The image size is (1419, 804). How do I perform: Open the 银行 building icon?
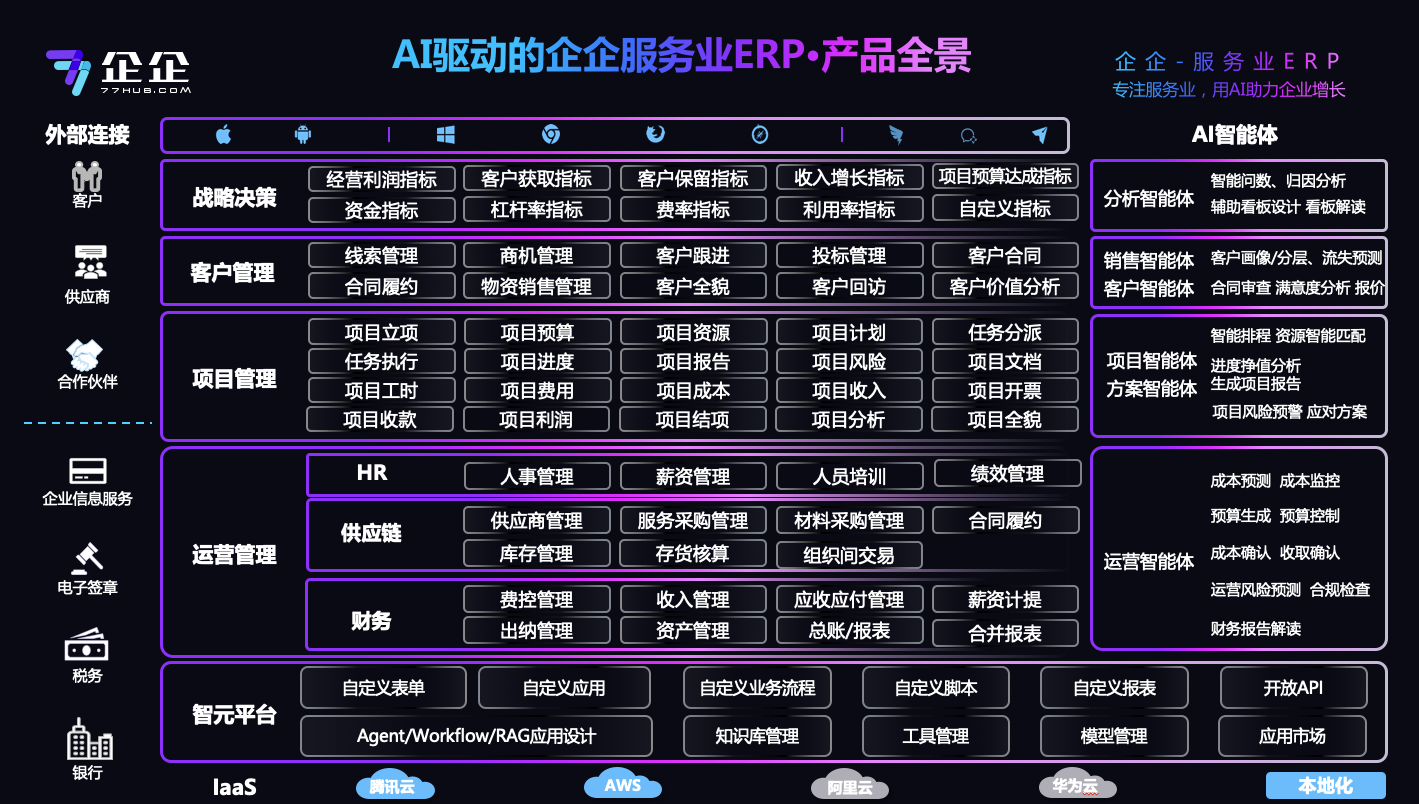pos(88,740)
